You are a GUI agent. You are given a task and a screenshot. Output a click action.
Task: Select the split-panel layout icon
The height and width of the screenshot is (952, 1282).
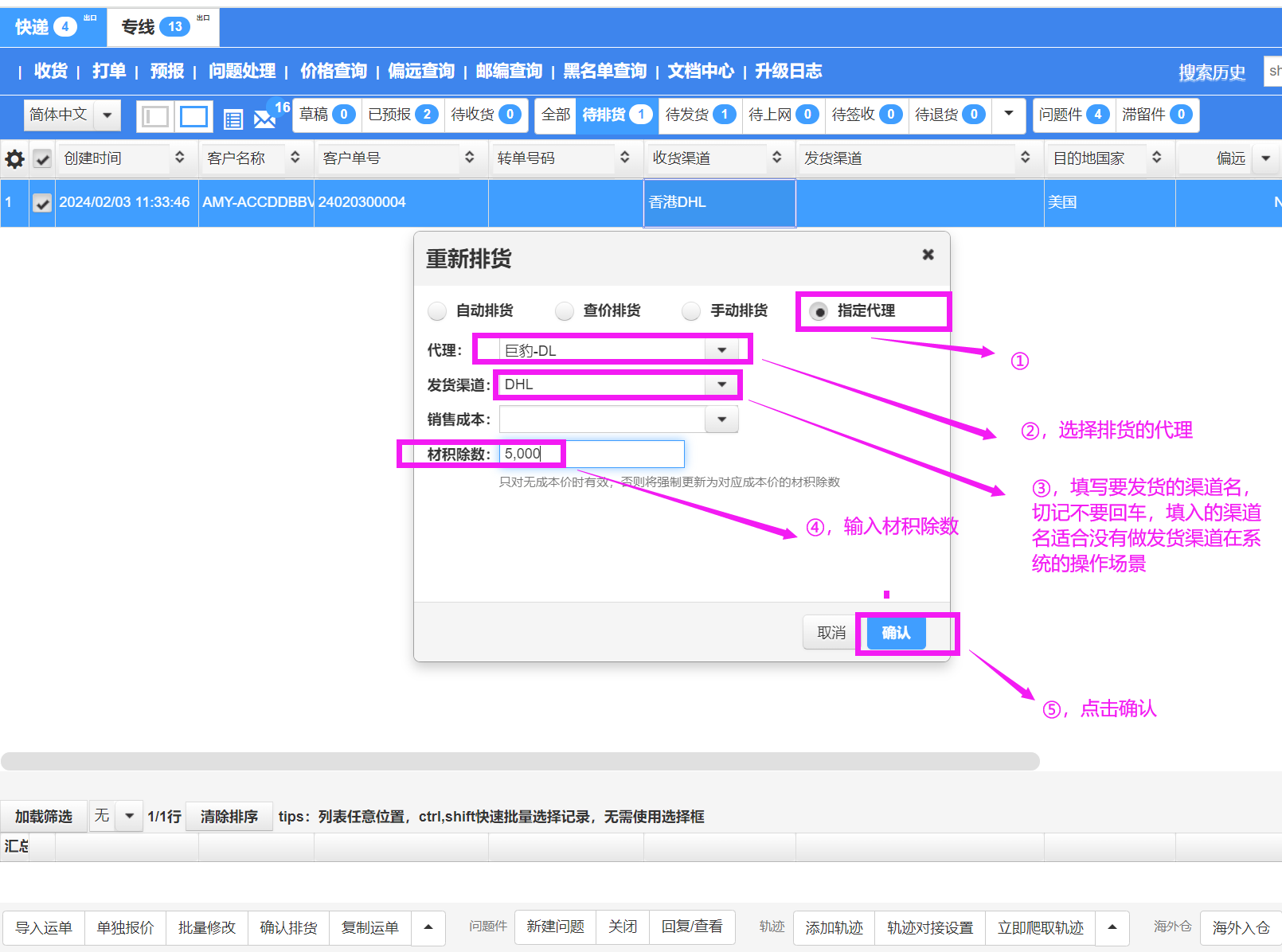(x=154, y=117)
